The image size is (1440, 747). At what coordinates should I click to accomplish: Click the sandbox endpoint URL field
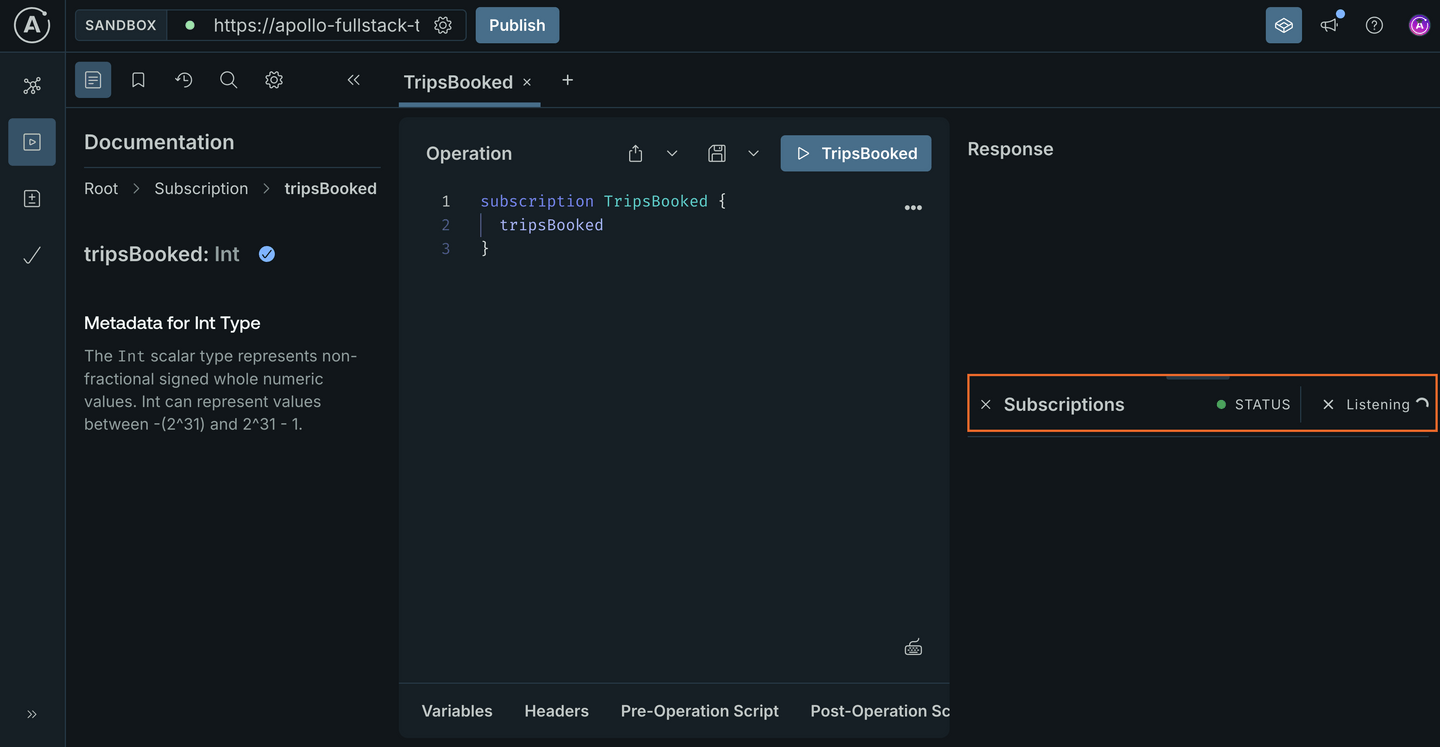coord(315,25)
